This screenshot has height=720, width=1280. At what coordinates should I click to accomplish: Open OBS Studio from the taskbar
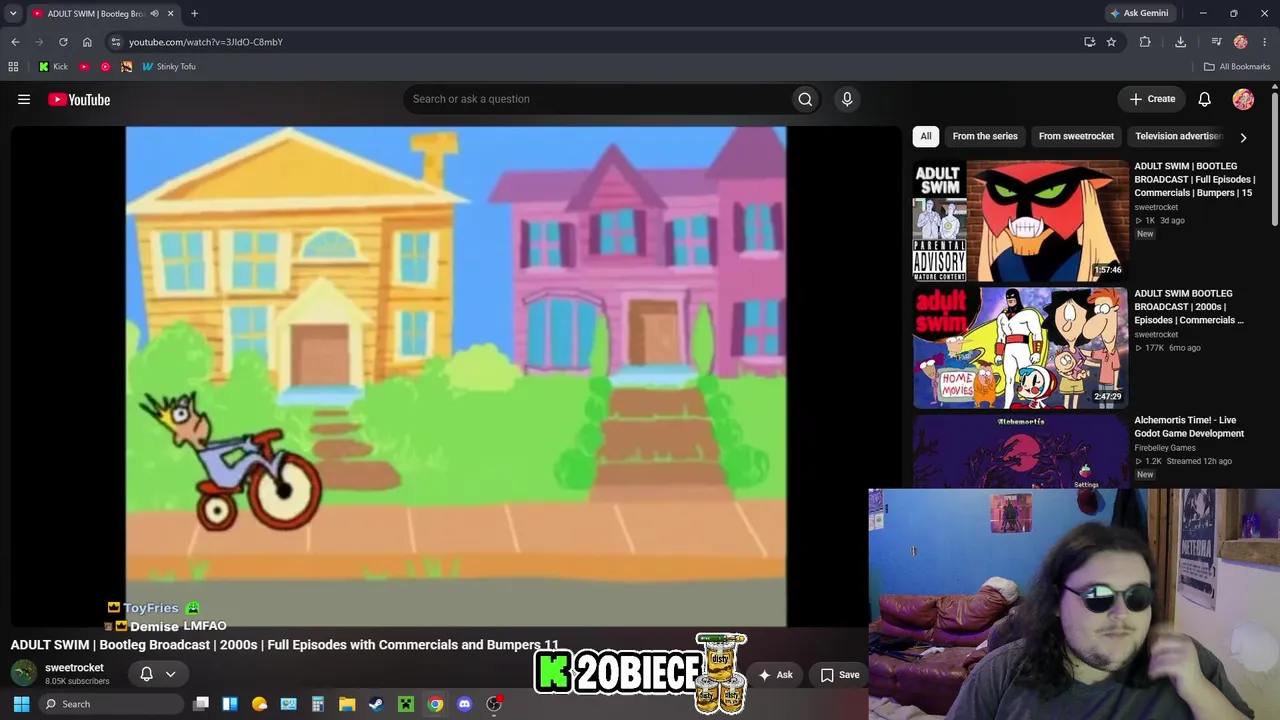click(x=494, y=704)
